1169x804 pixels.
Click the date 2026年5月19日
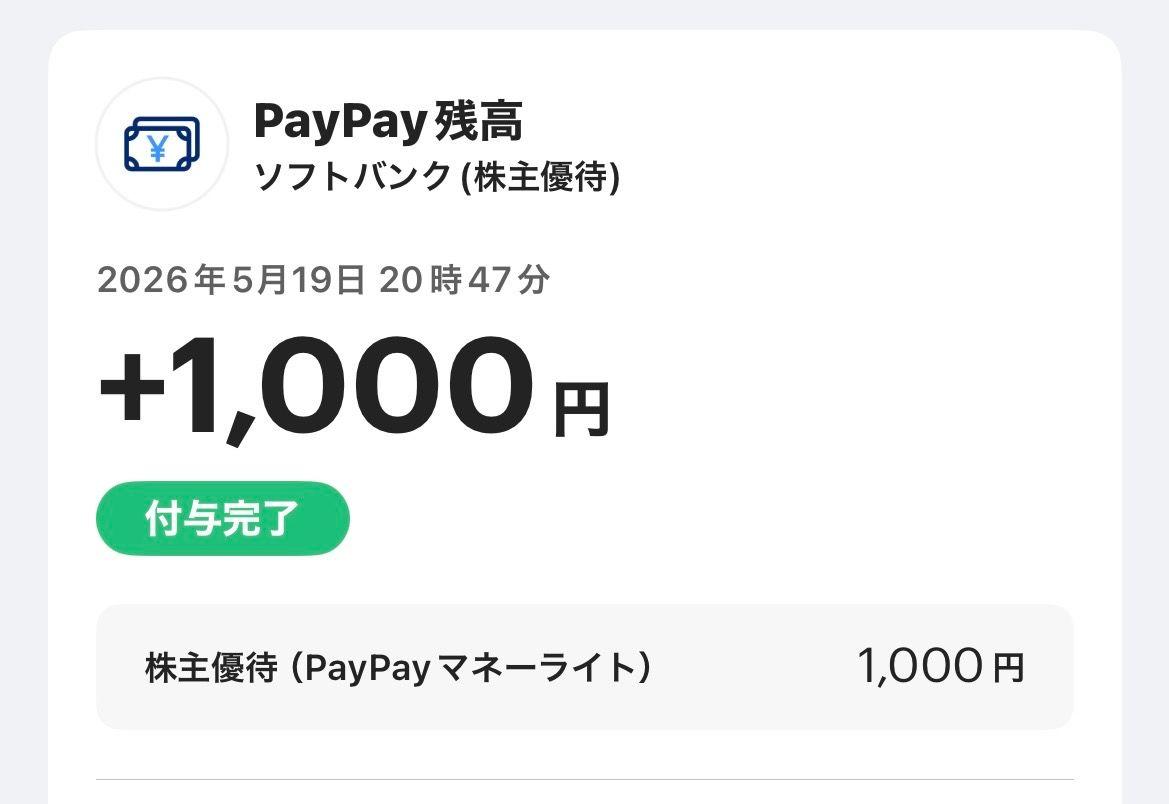pos(231,280)
